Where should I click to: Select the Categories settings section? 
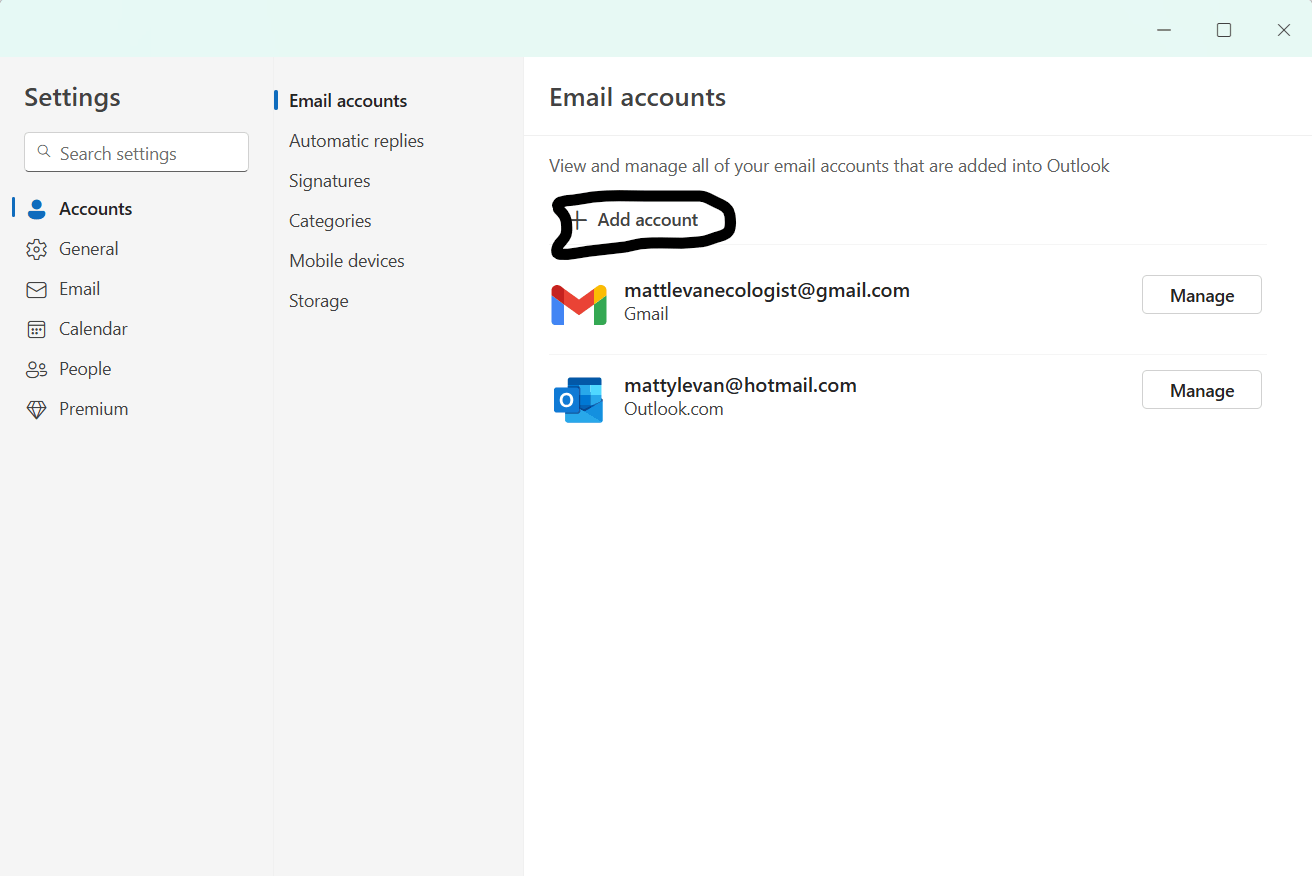pyautogui.click(x=330, y=220)
